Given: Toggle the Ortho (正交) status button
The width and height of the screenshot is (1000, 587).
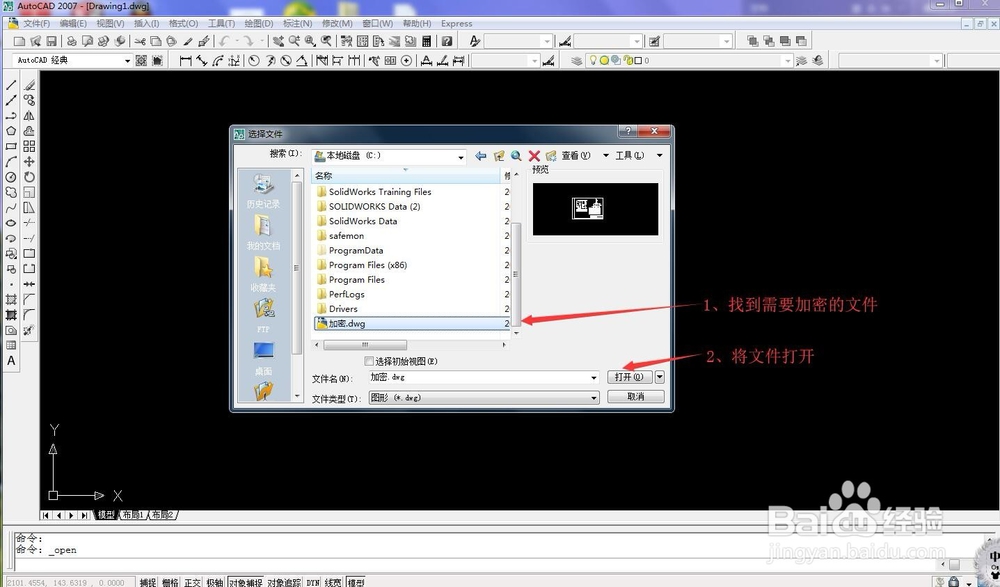Looking at the screenshot, I should (193, 582).
